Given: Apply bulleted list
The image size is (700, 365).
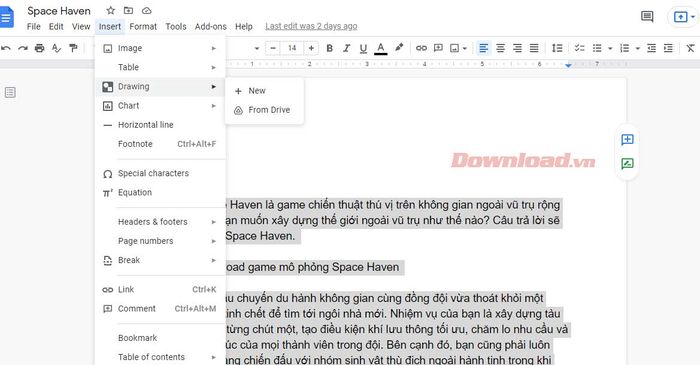Looking at the screenshot, I should click(x=597, y=48).
